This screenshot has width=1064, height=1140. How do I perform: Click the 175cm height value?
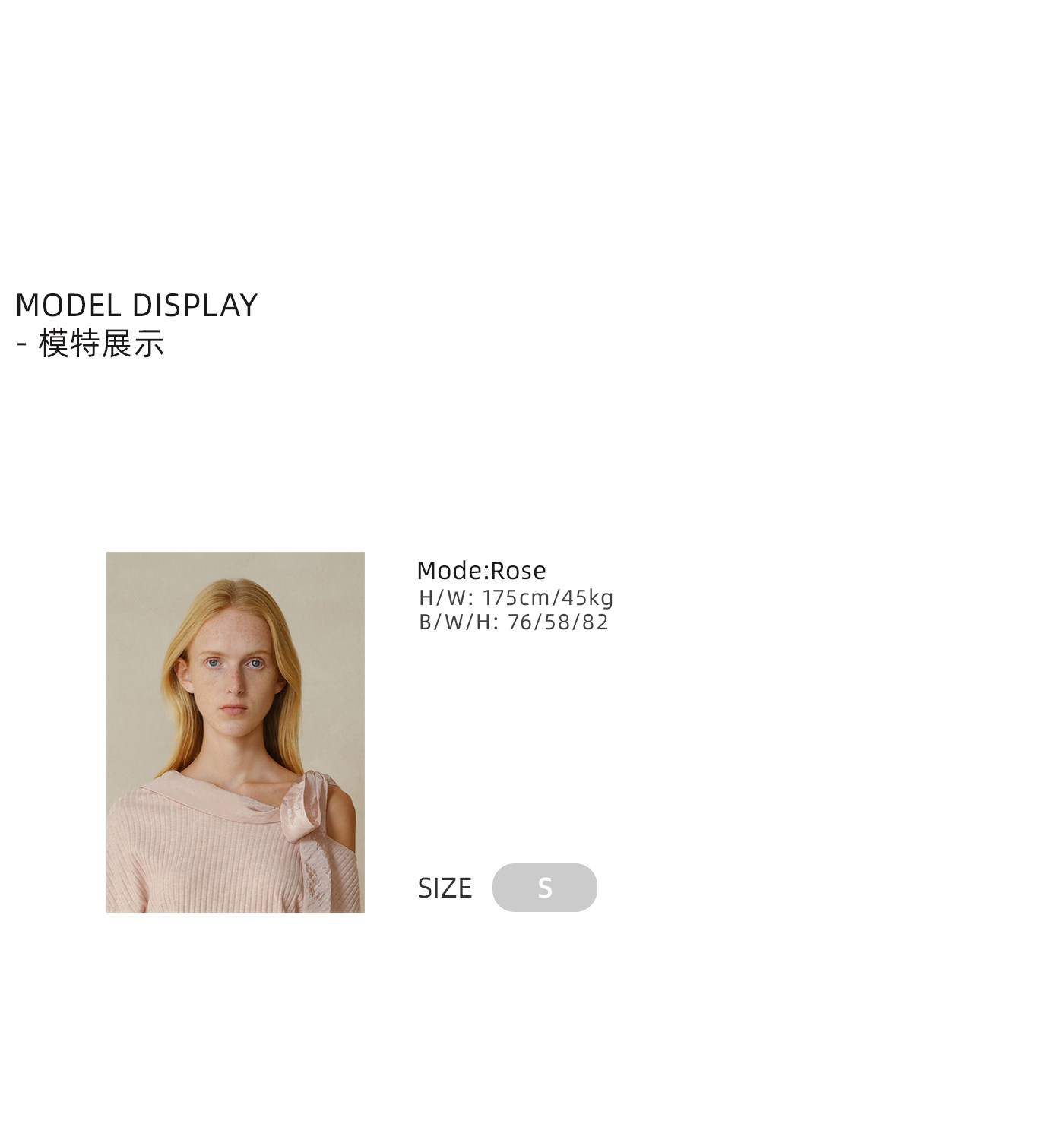pos(516,598)
